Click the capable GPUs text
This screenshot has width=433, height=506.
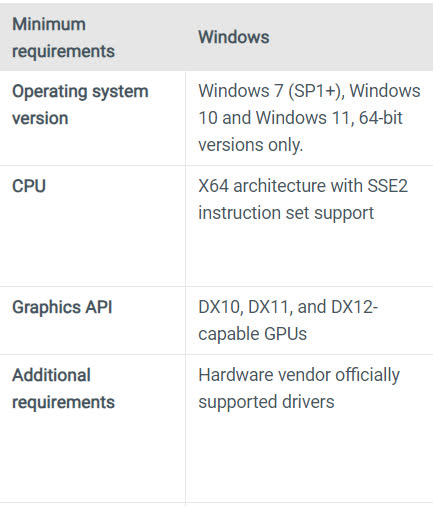pos(252,334)
